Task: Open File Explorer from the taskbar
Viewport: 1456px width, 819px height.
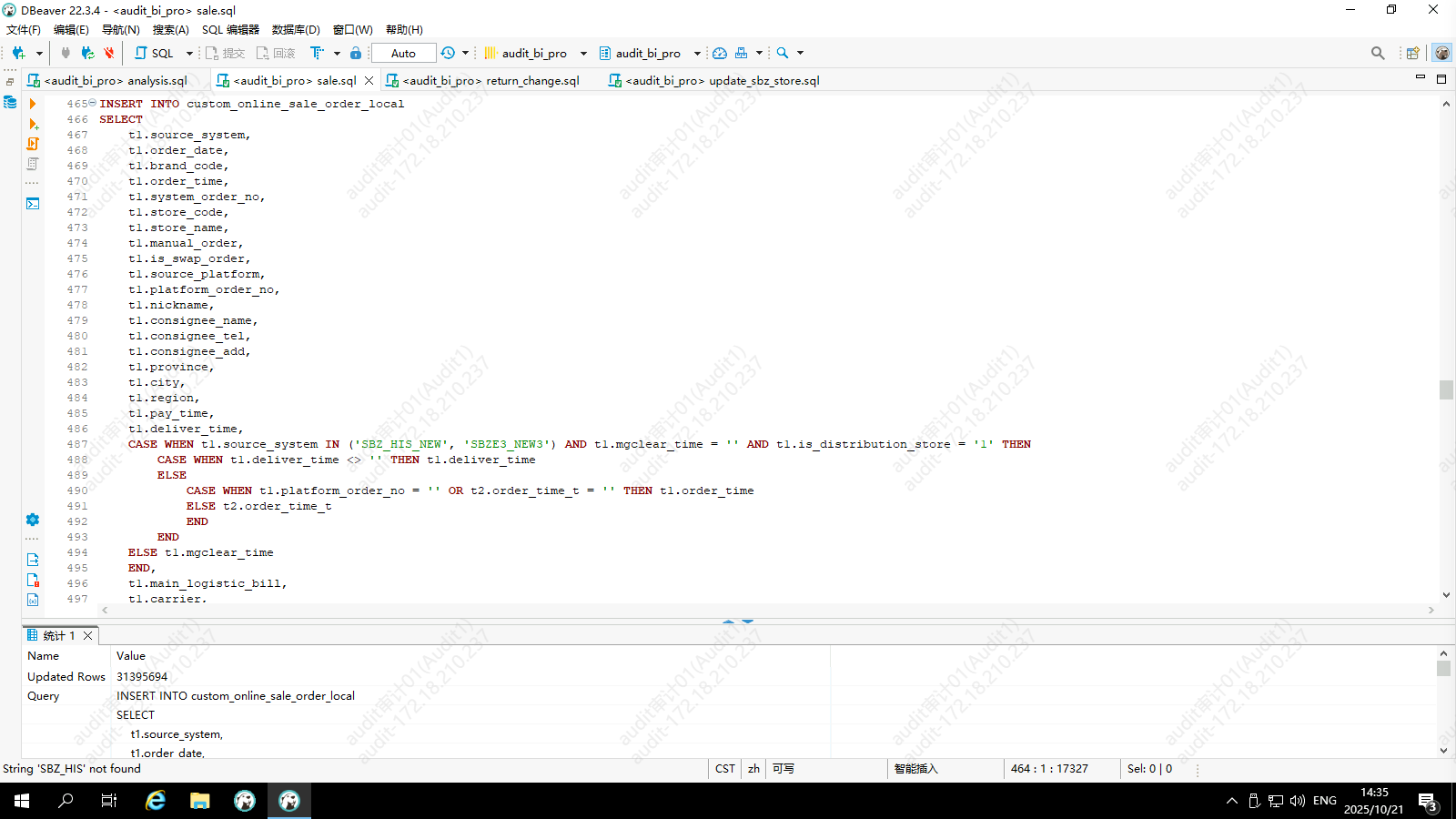Action: coord(200,801)
